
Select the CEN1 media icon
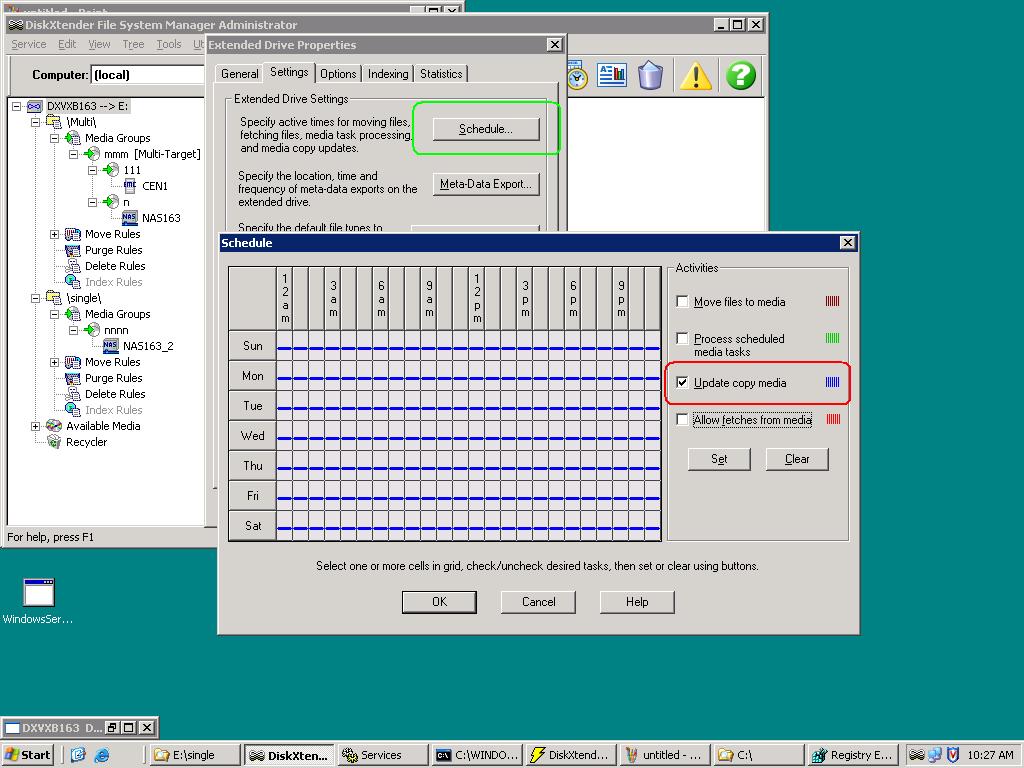[130, 185]
